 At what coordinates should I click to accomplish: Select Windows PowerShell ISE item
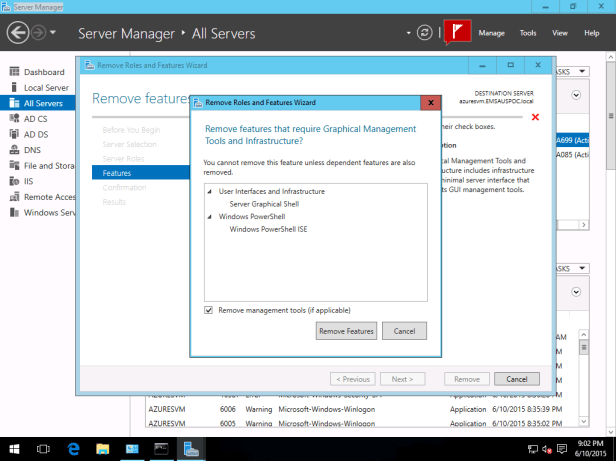[269, 229]
